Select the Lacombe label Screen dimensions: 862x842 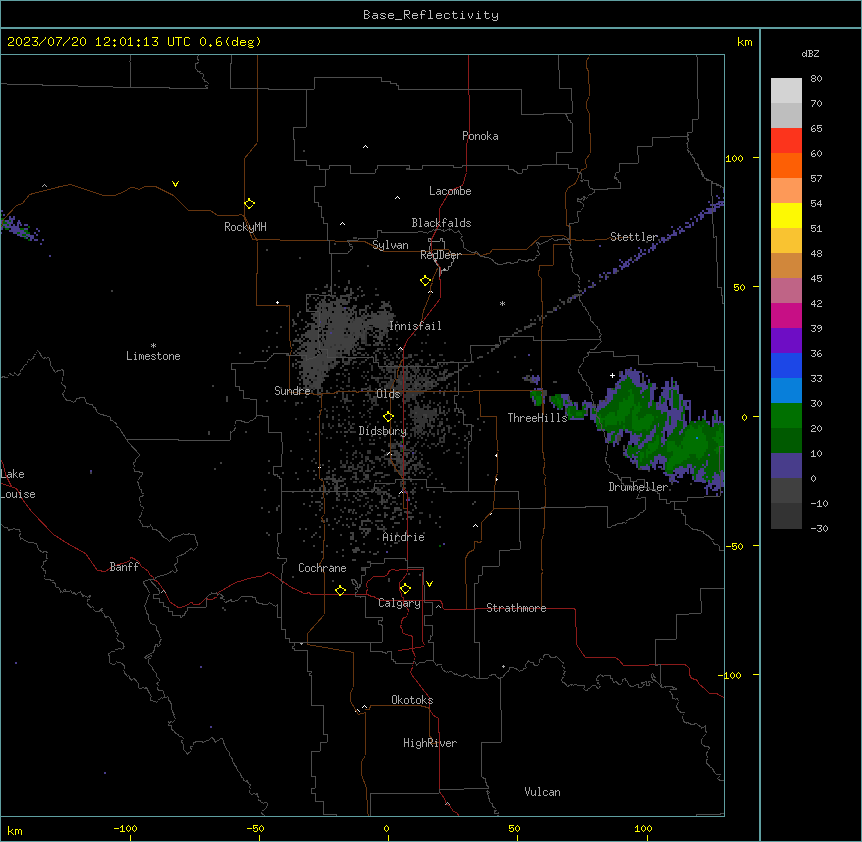pos(450,191)
